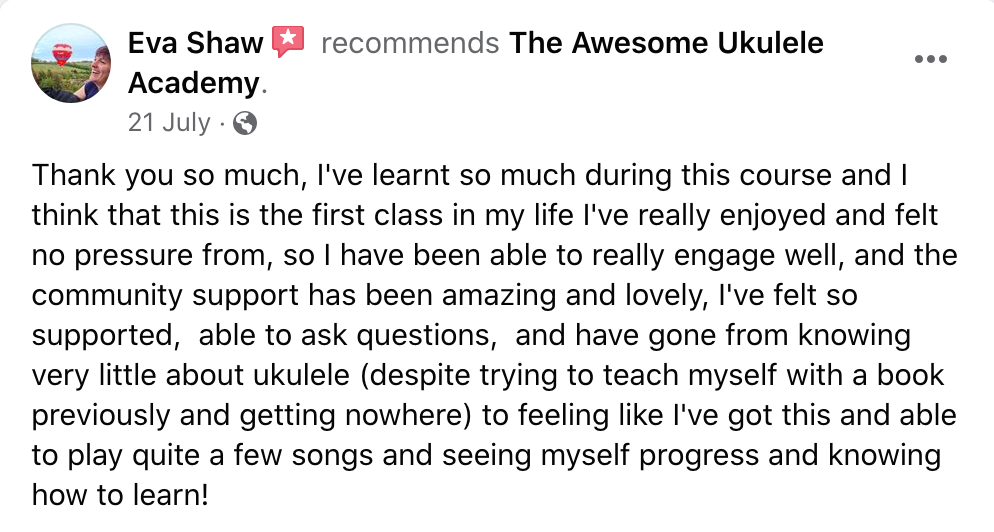Click the review line beginning Thank you so much
Image resolution: width=994 pixels, height=532 pixels.
[x=470, y=176]
